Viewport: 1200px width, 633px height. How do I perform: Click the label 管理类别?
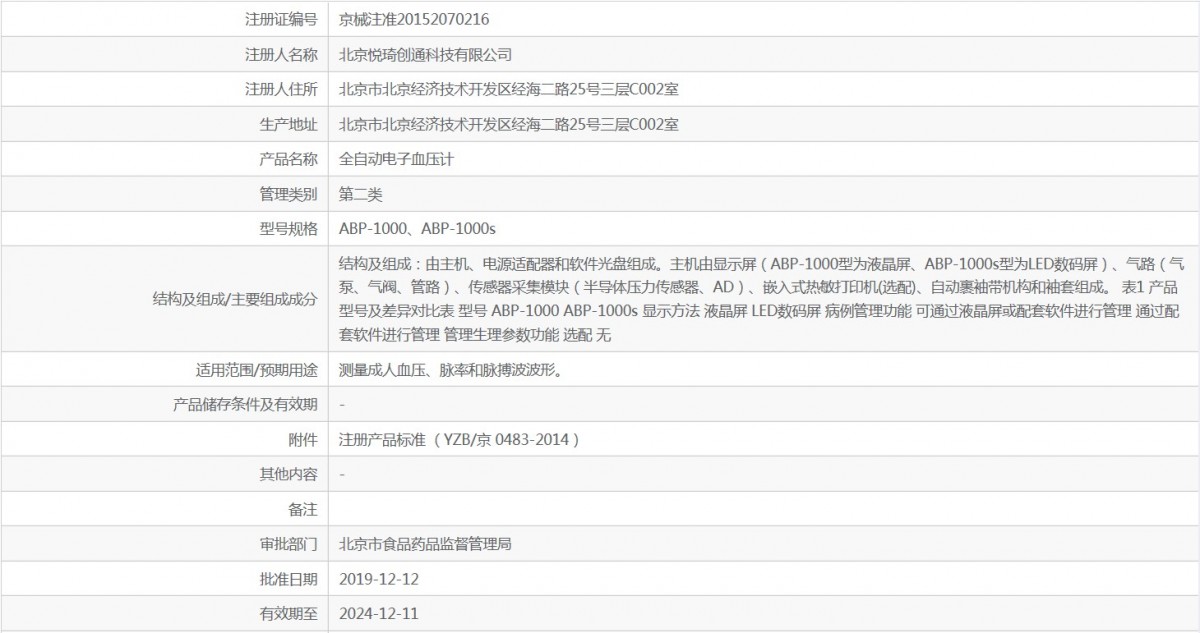pos(288,194)
